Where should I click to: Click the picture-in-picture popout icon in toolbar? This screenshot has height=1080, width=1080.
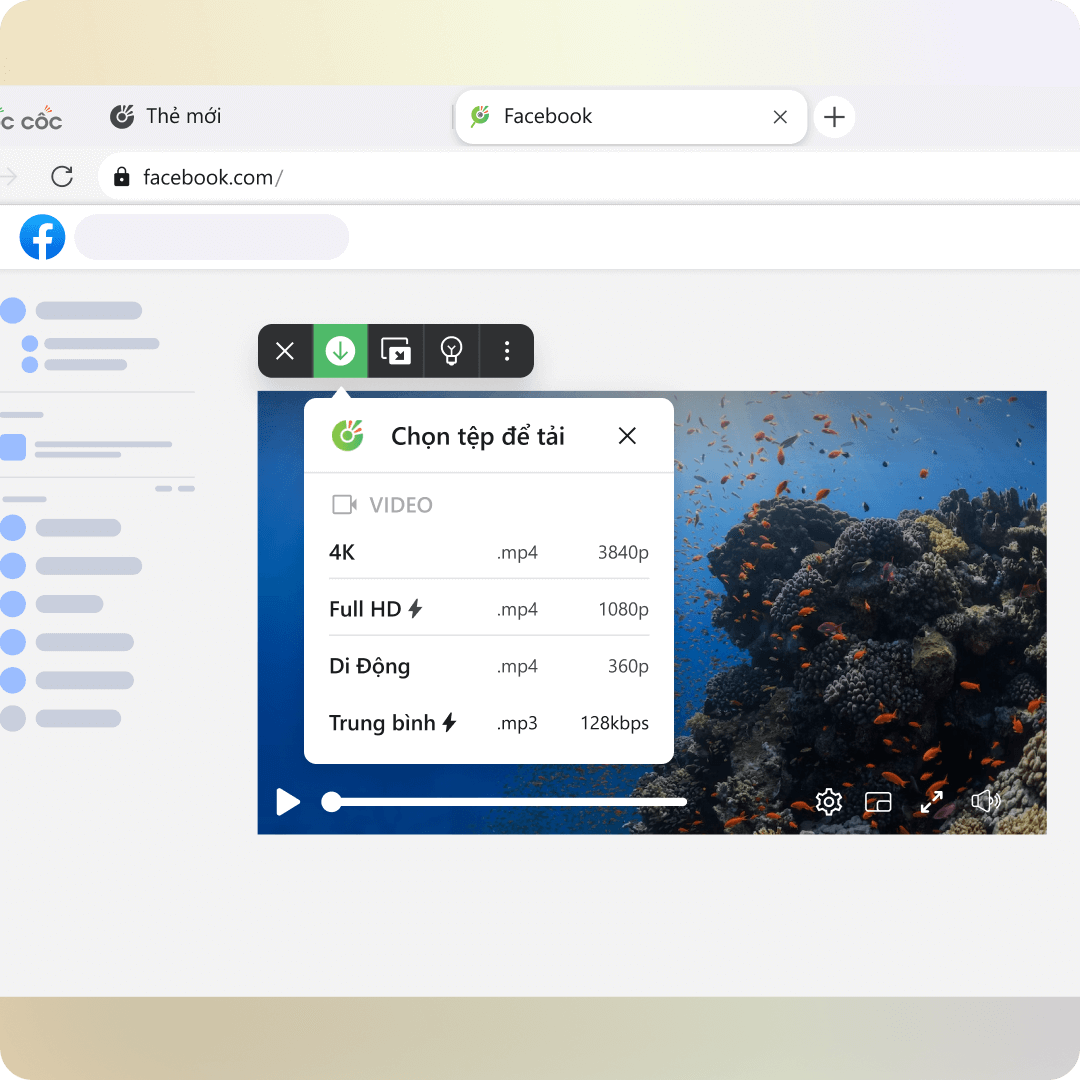[396, 351]
